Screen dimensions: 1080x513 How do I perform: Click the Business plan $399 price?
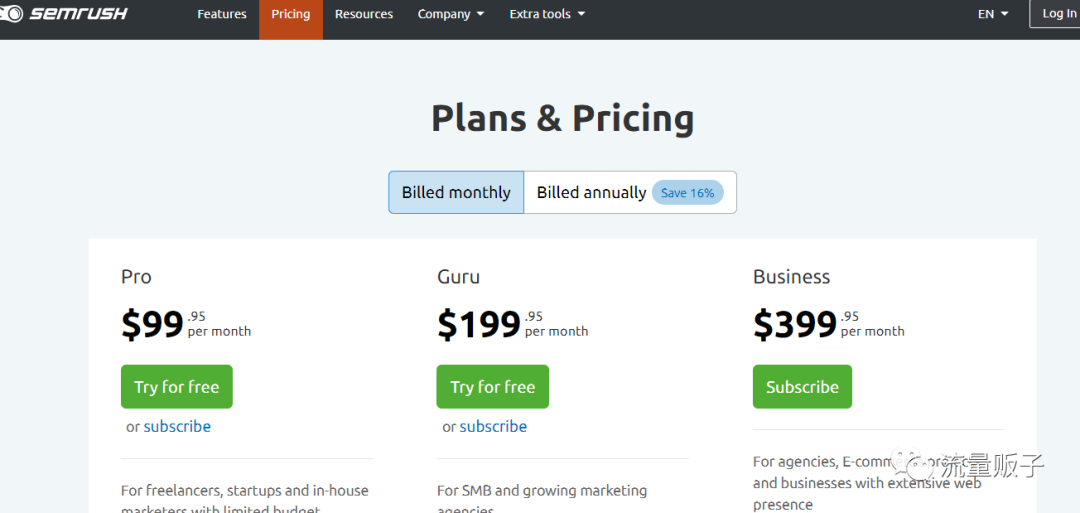[x=795, y=324]
